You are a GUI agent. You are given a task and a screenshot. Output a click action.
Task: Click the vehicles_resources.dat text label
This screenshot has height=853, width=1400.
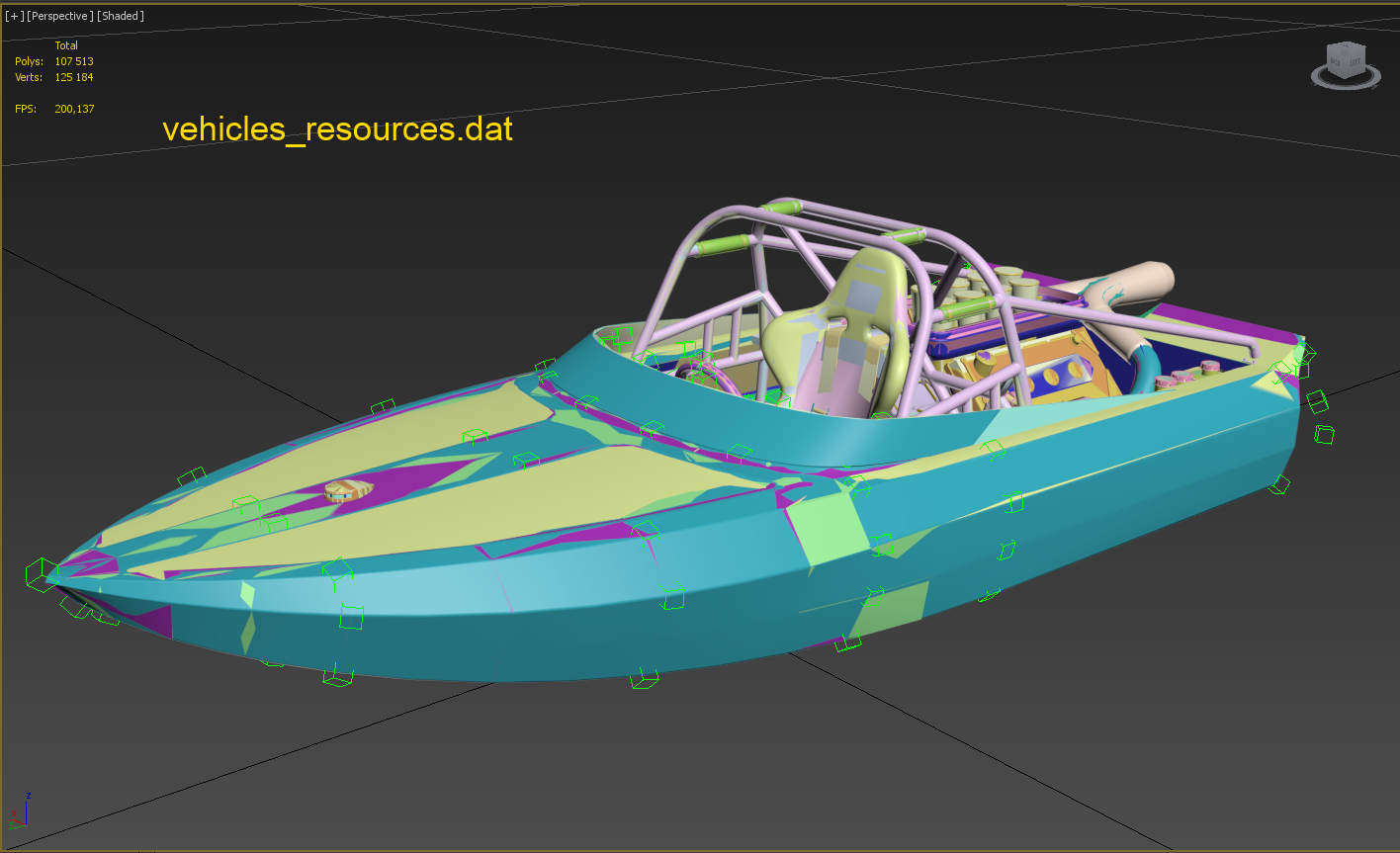pyautogui.click(x=337, y=129)
